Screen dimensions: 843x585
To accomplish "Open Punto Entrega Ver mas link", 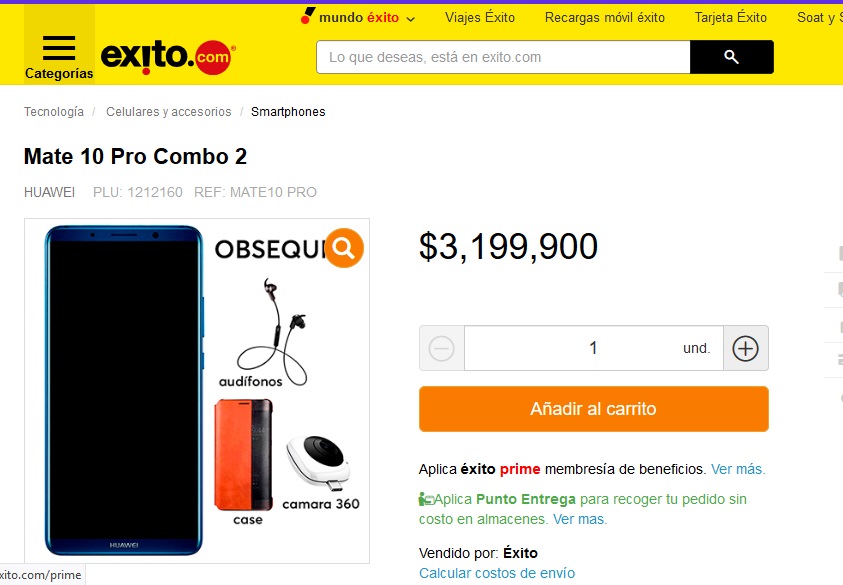I will [580, 519].
